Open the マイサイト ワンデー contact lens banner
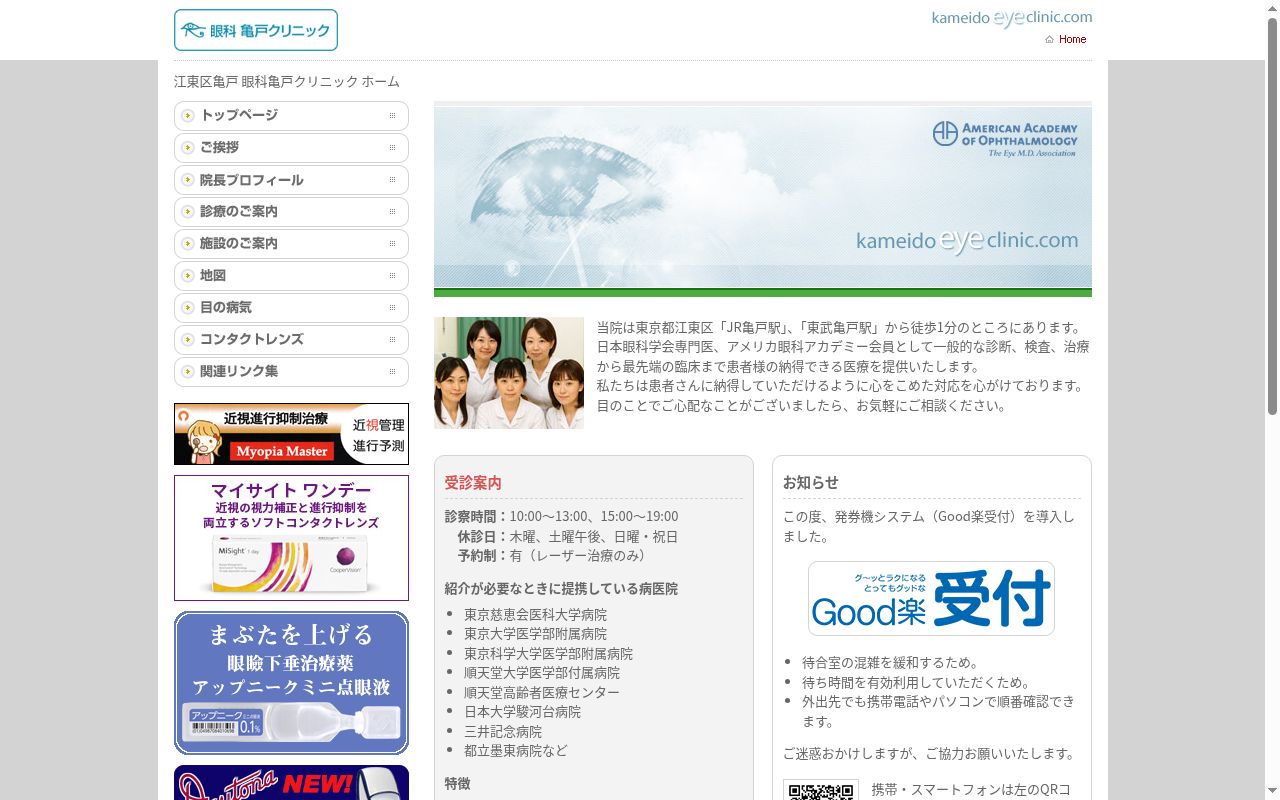 coord(291,538)
